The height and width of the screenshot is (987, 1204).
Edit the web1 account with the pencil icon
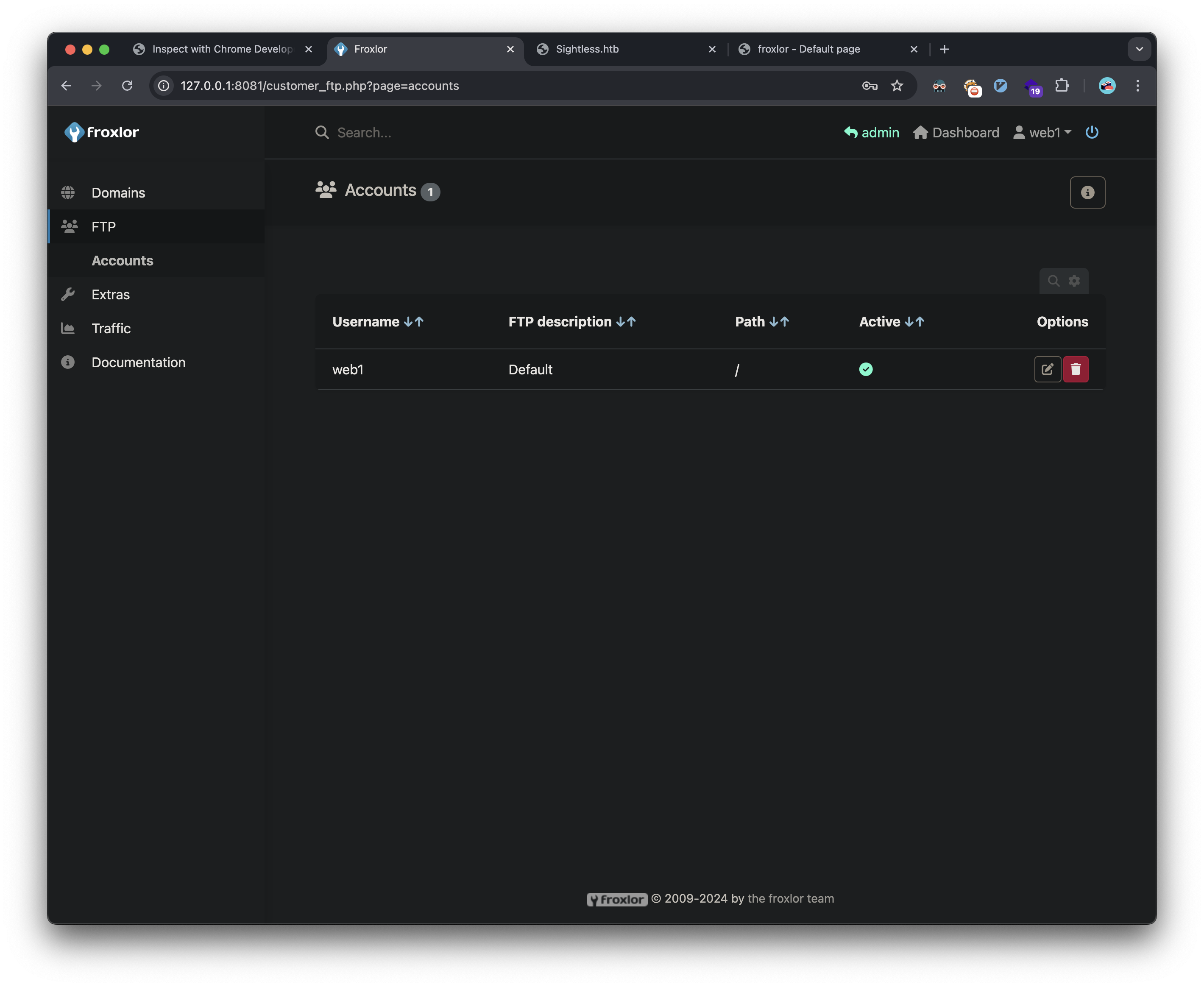(x=1048, y=369)
